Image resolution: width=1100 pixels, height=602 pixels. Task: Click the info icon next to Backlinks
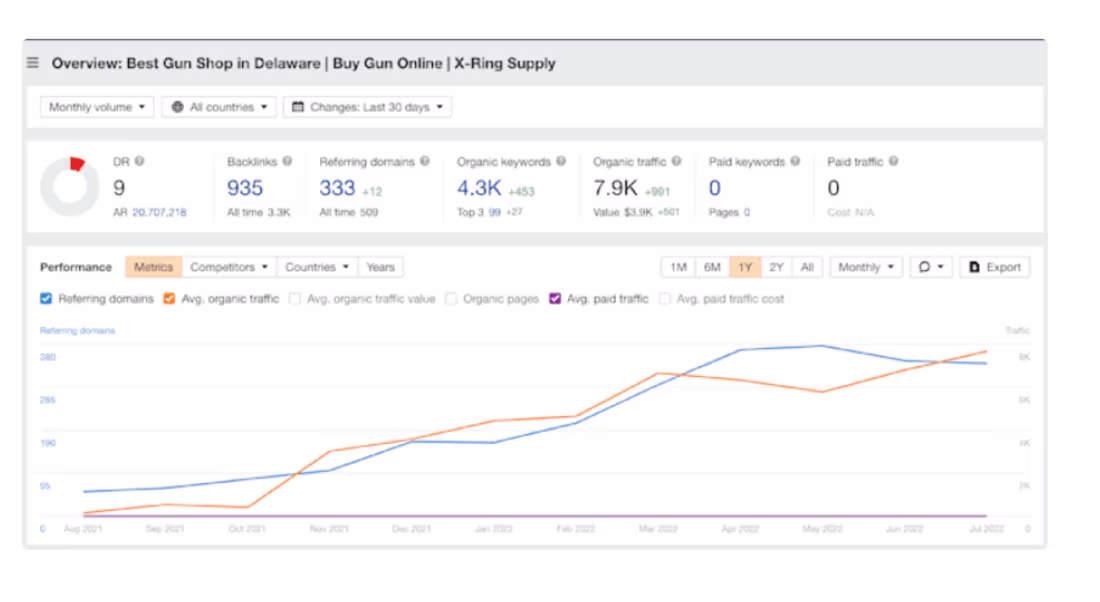(288, 159)
